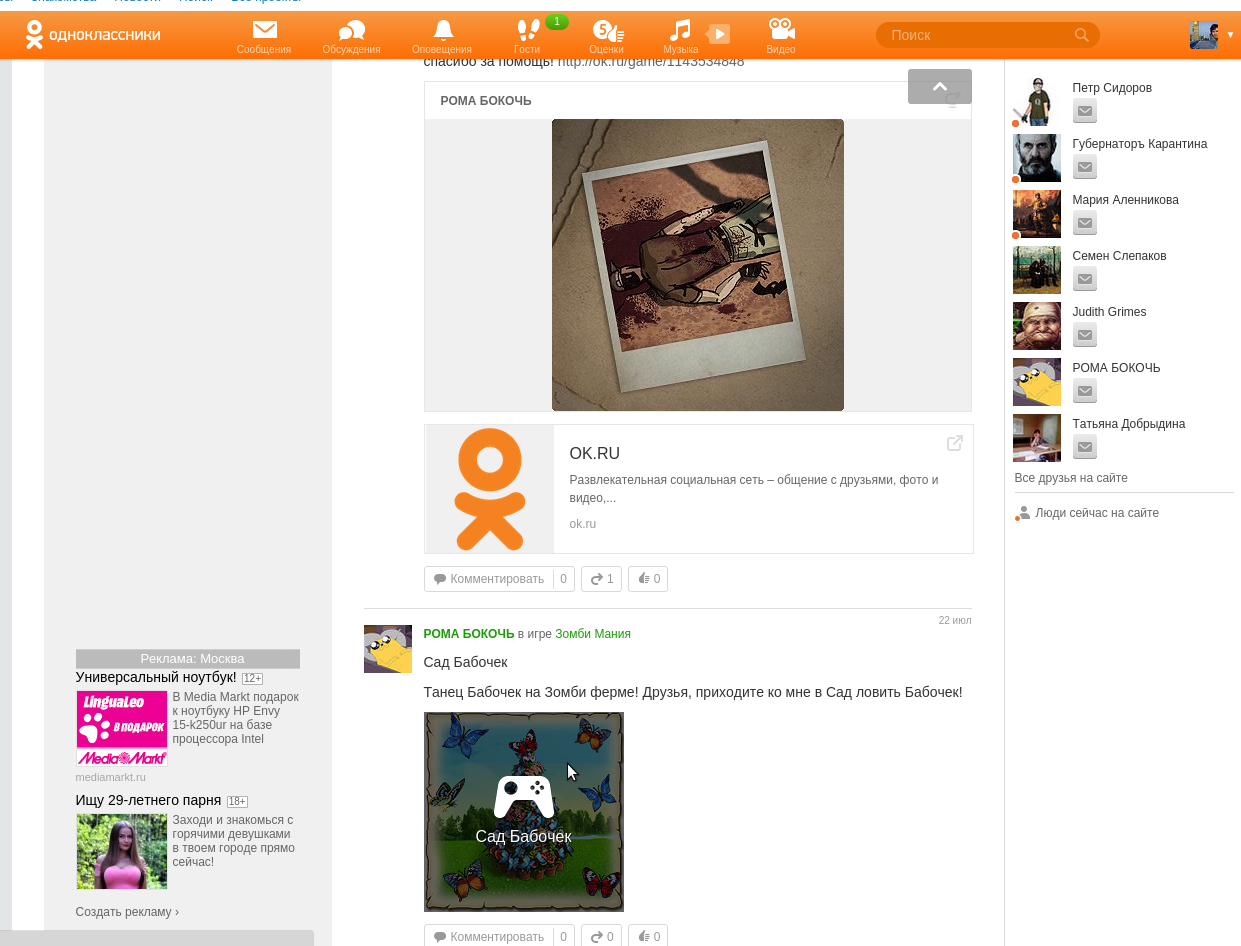
Task: Open Универсальный ноутбук ad title
Action: (x=156, y=677)
